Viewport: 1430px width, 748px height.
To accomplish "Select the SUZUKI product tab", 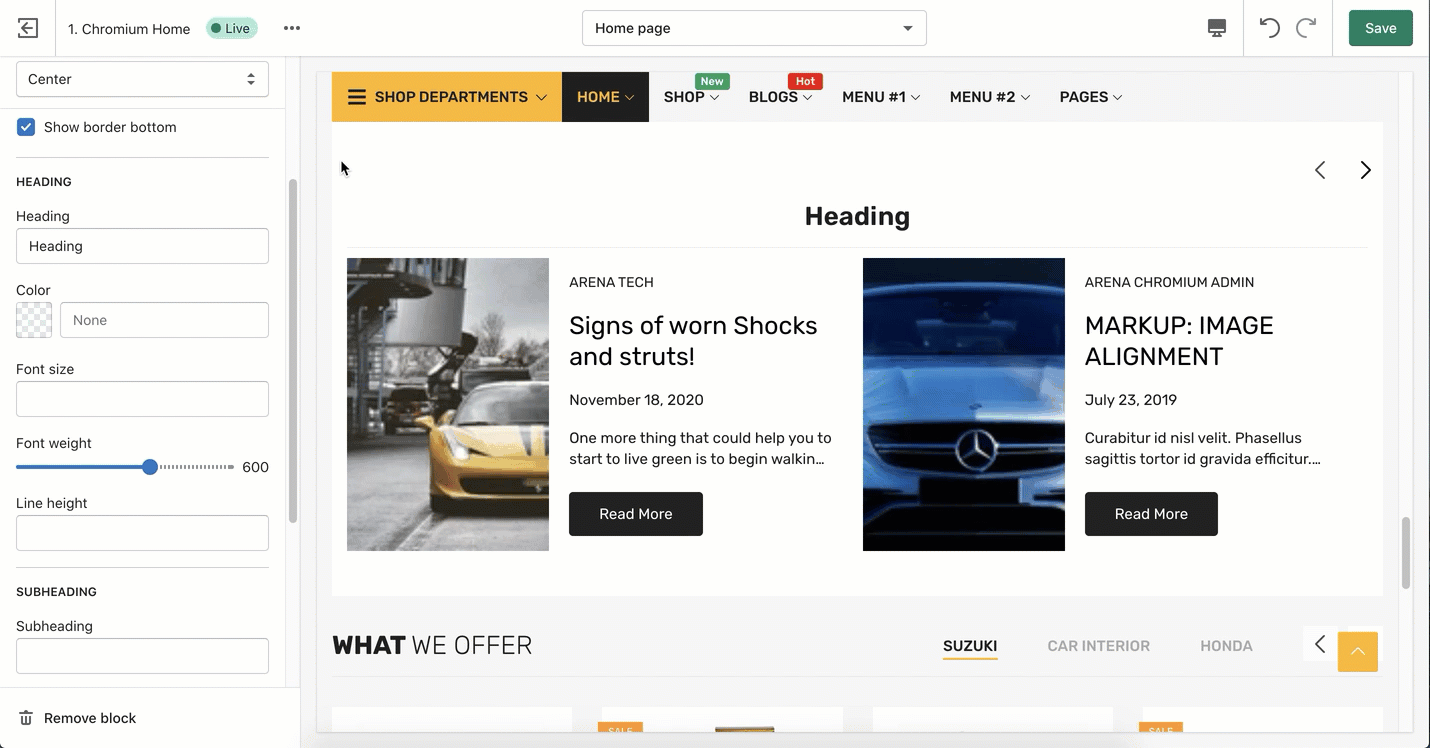I will pos(970,646).
